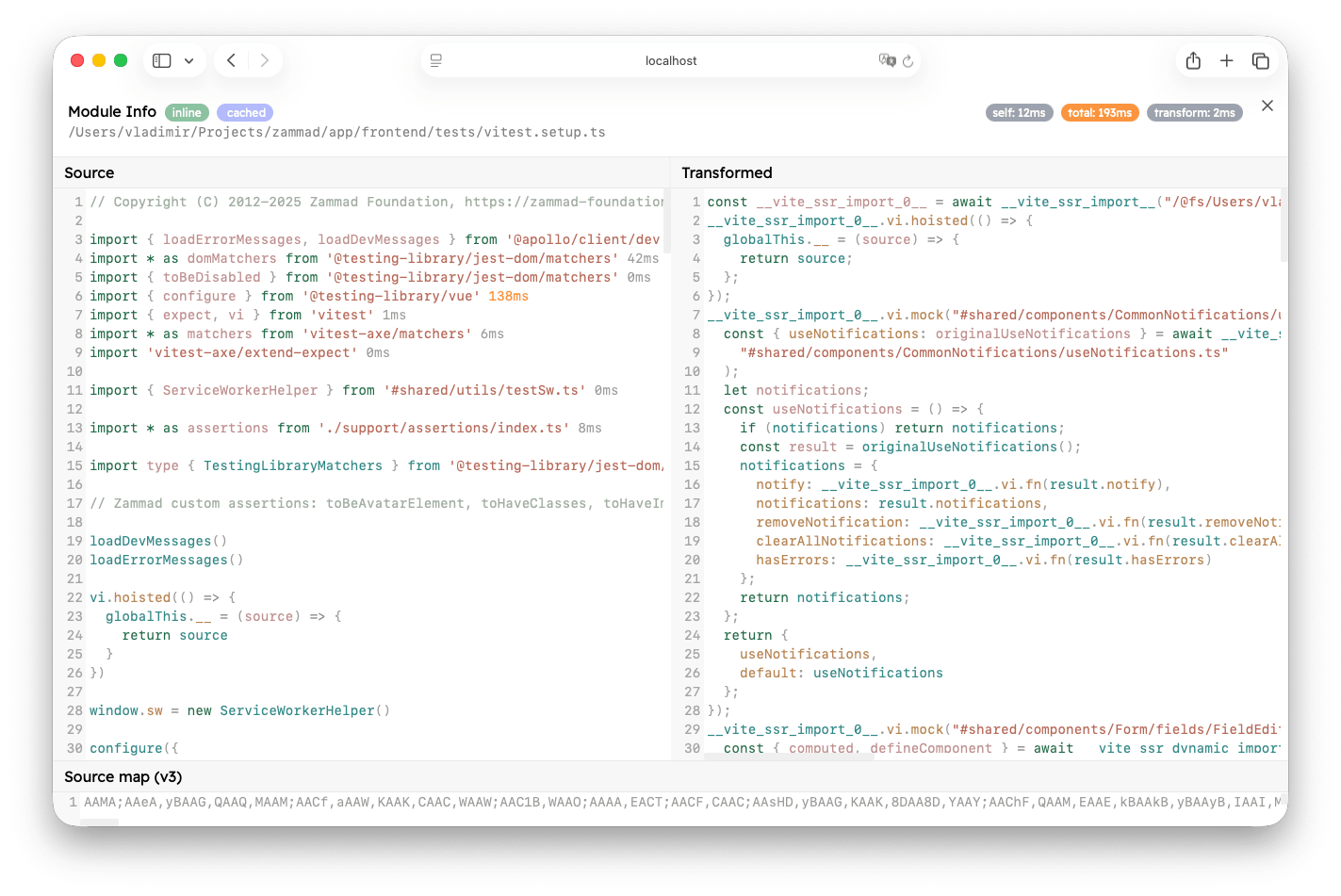This screenshot has height=896, width=1341.
Task: Toggle the inline badge on Module Info
Action: click(187, 112)
